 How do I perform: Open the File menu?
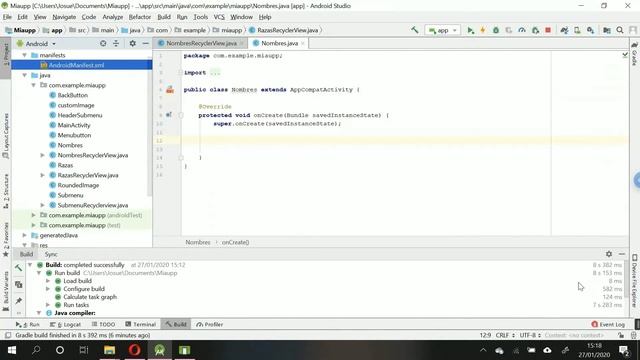pyautogui.click(x=7, y=17)
